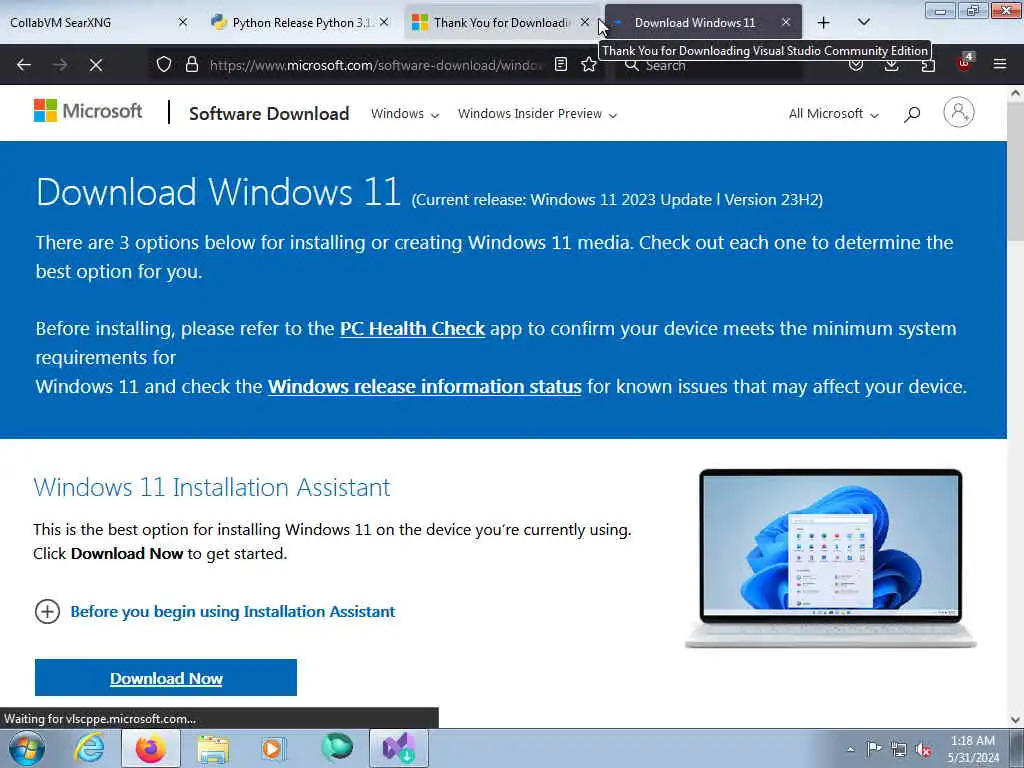Sign in with the account icon

tap(959, 112)
